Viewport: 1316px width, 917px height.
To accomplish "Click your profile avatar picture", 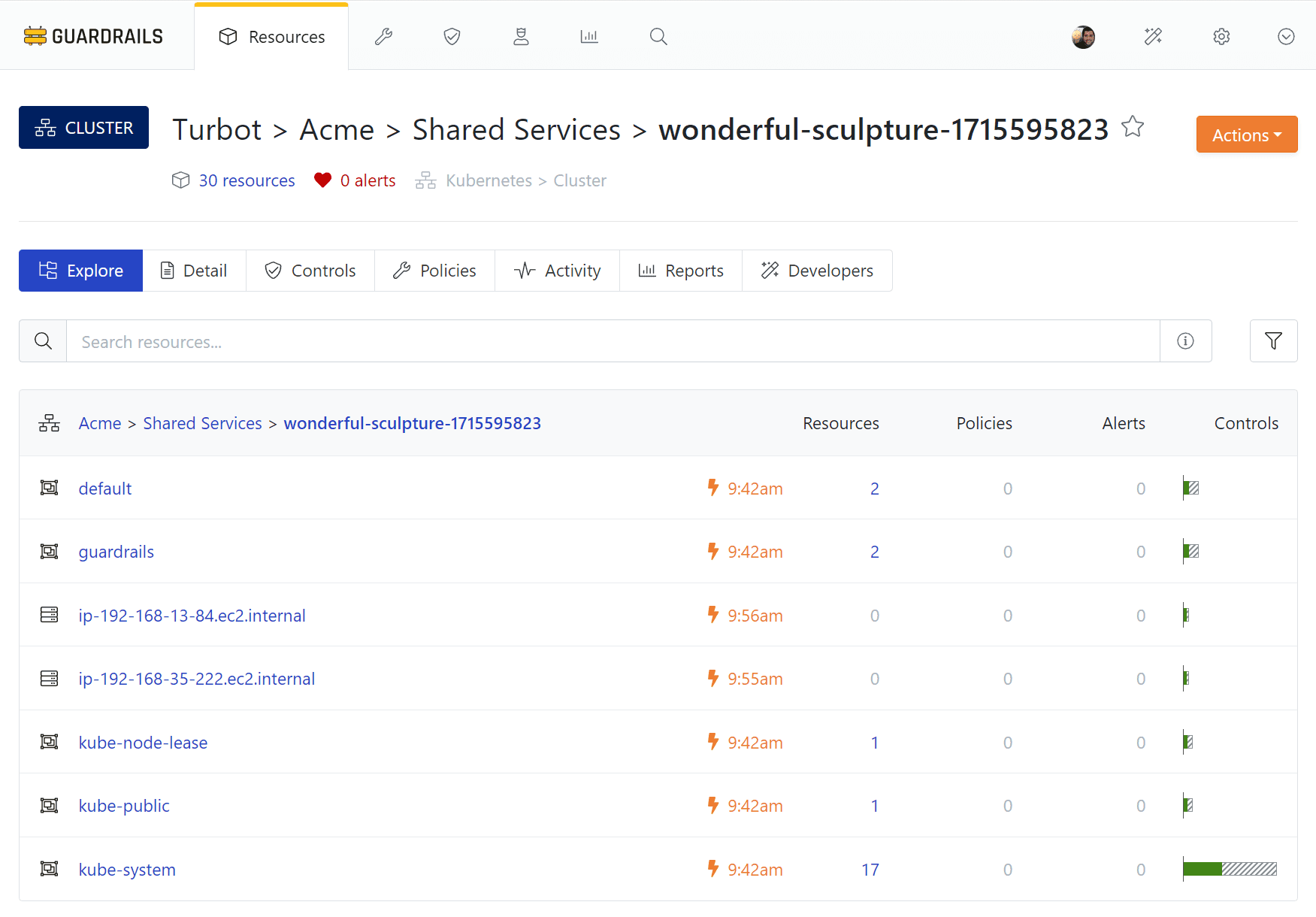I will 1082,36.
